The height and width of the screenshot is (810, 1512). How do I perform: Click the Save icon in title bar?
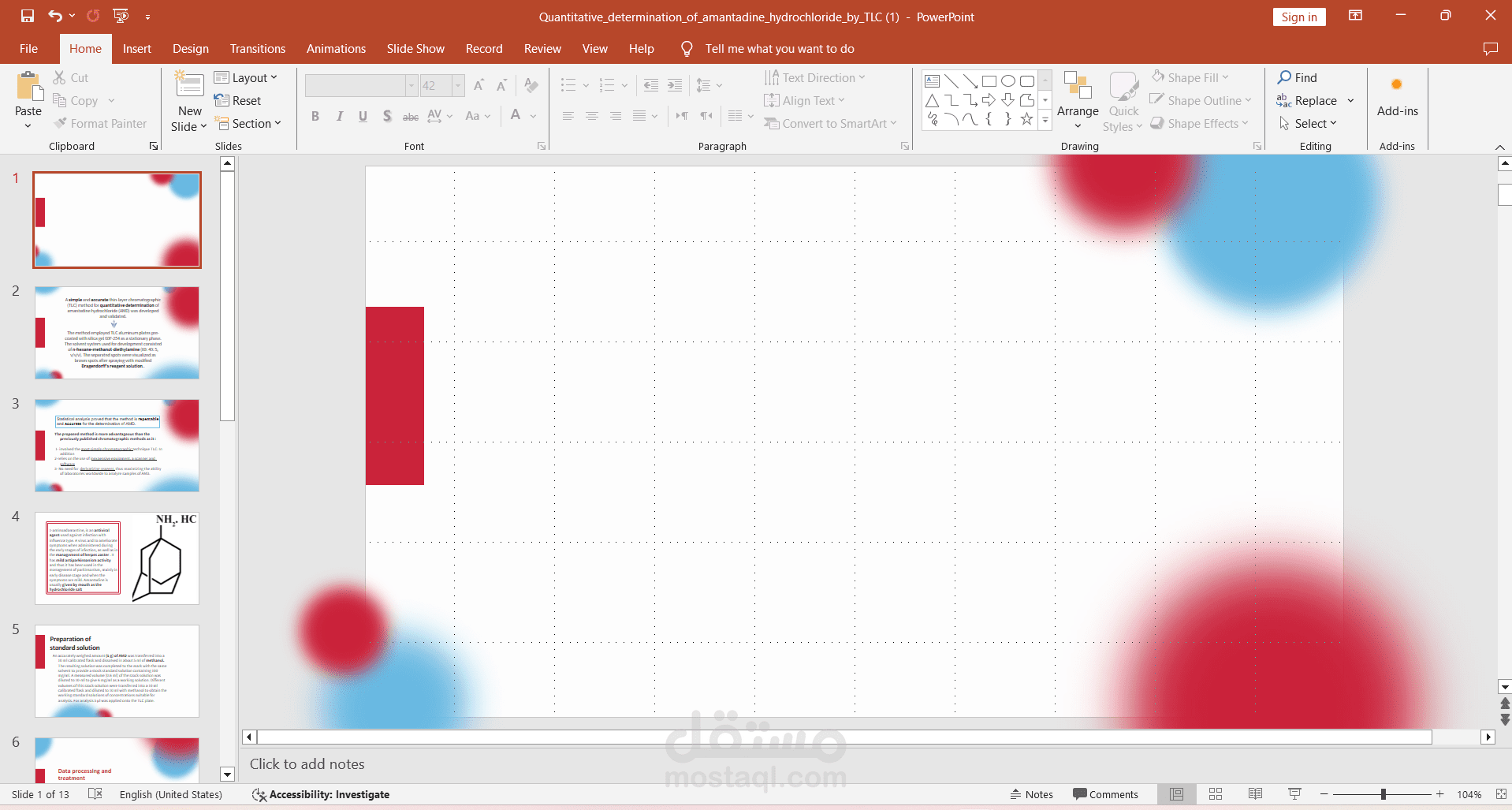tap(28, 16)
